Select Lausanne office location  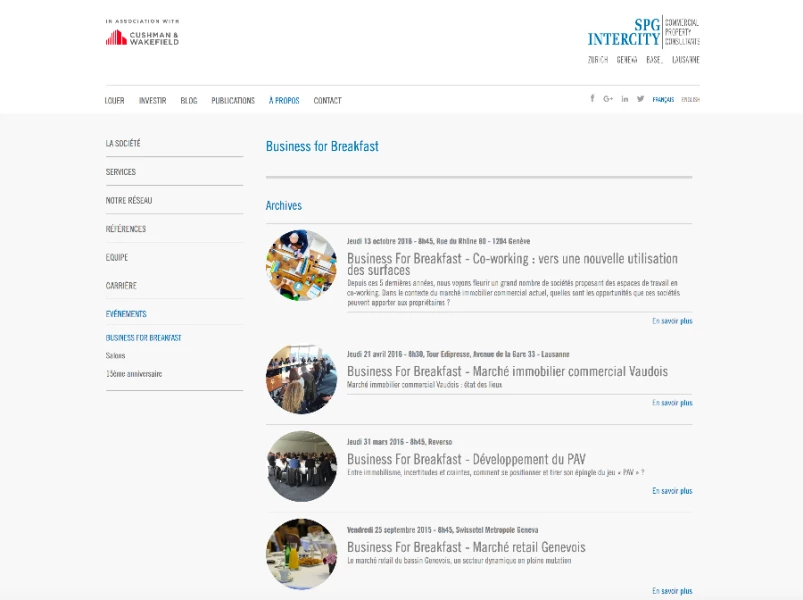point(686,60)
